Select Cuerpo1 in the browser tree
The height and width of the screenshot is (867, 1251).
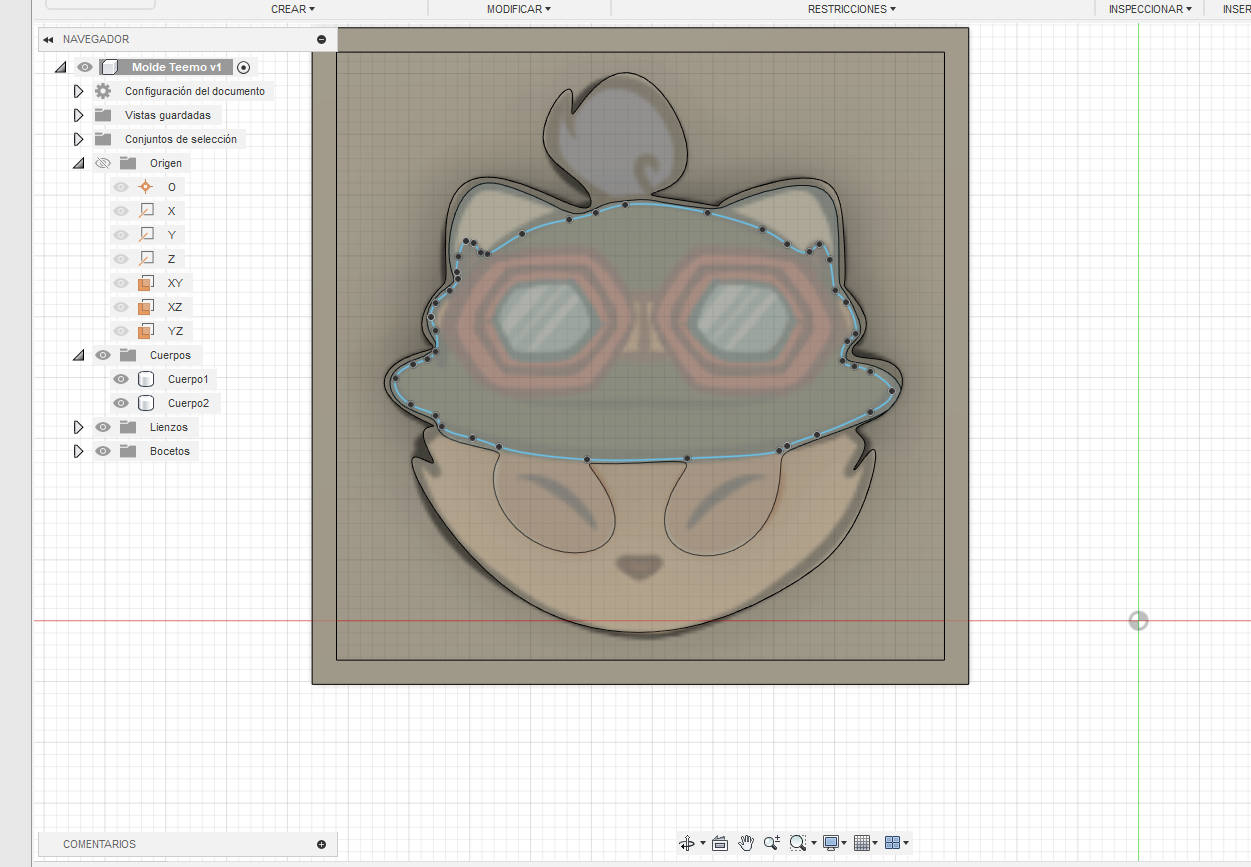pyautogui.click(x=188, y=379)
